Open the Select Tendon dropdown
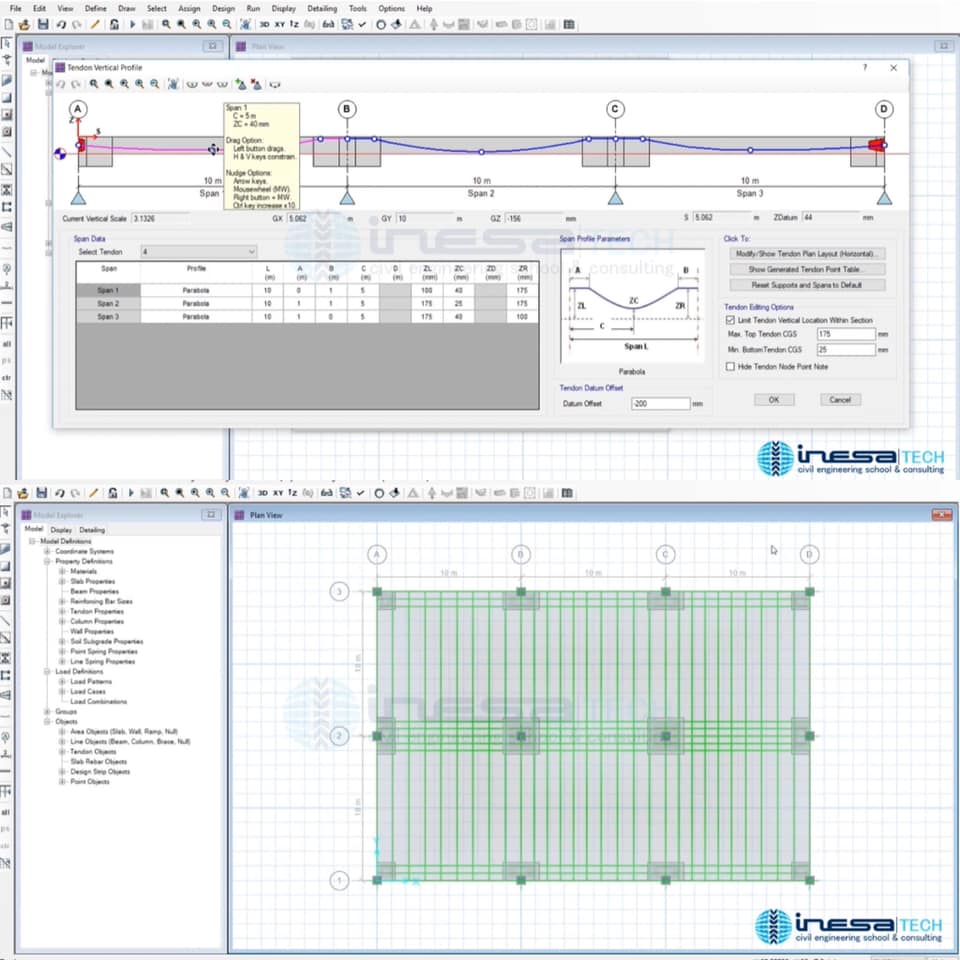This screenshot has height=960, width=960. [x=199, y=252]
